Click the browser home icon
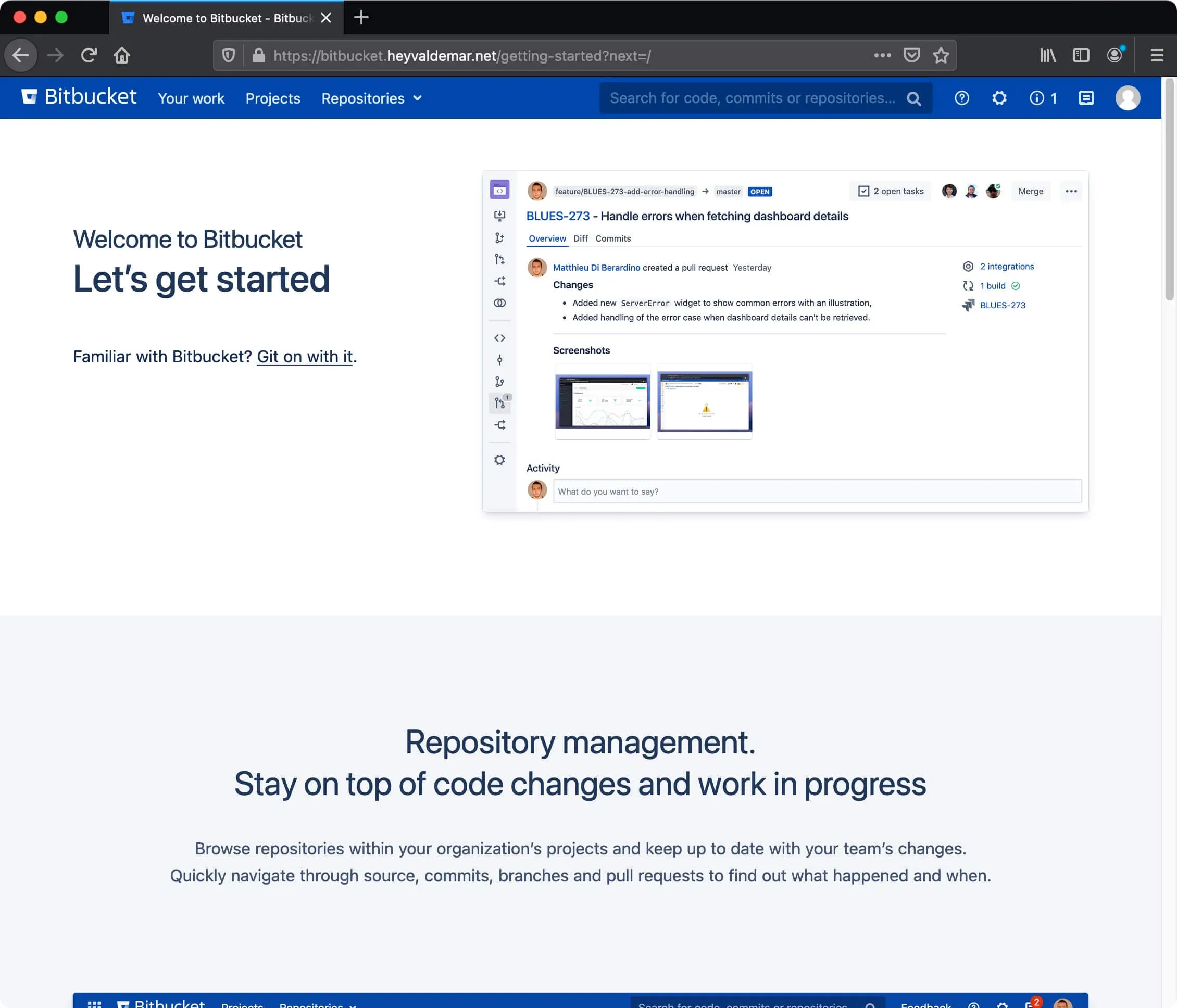The height and width of the screenshot is (1008, 1177). [x=121, y=55]
